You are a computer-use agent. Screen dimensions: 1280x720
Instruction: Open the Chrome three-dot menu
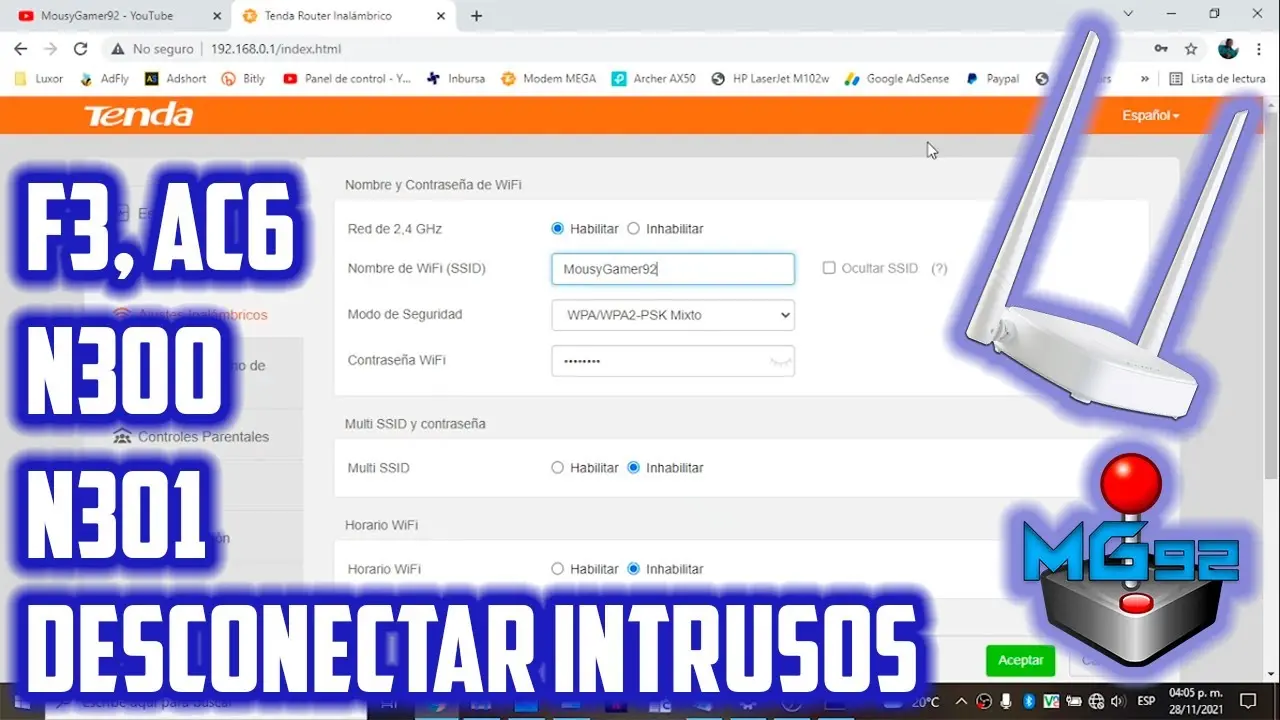[x=1261, y=48]
